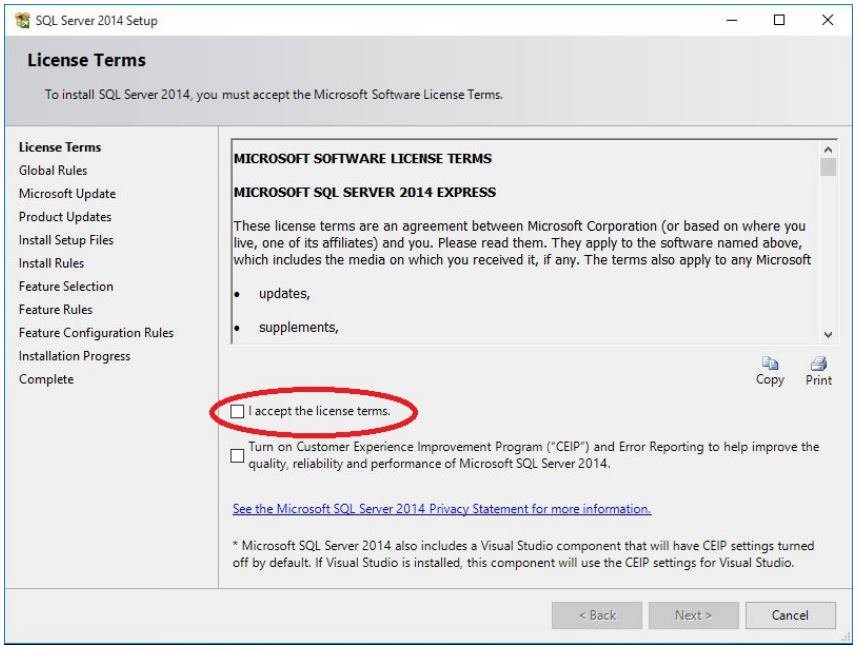860x651 pixels.
Task: Select License Terms step in sidebar
Action: [60, 148]
